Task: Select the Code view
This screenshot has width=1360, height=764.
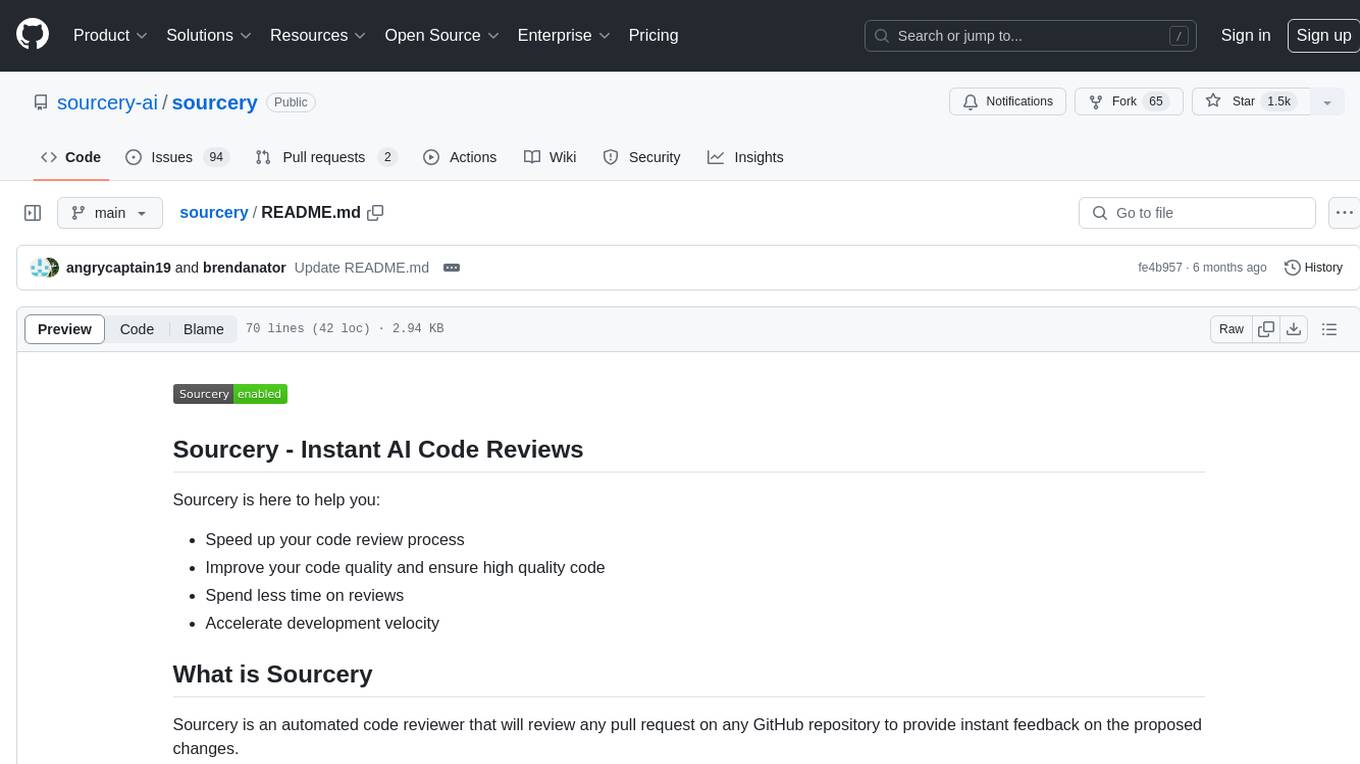Action: (x=137, y=329)
